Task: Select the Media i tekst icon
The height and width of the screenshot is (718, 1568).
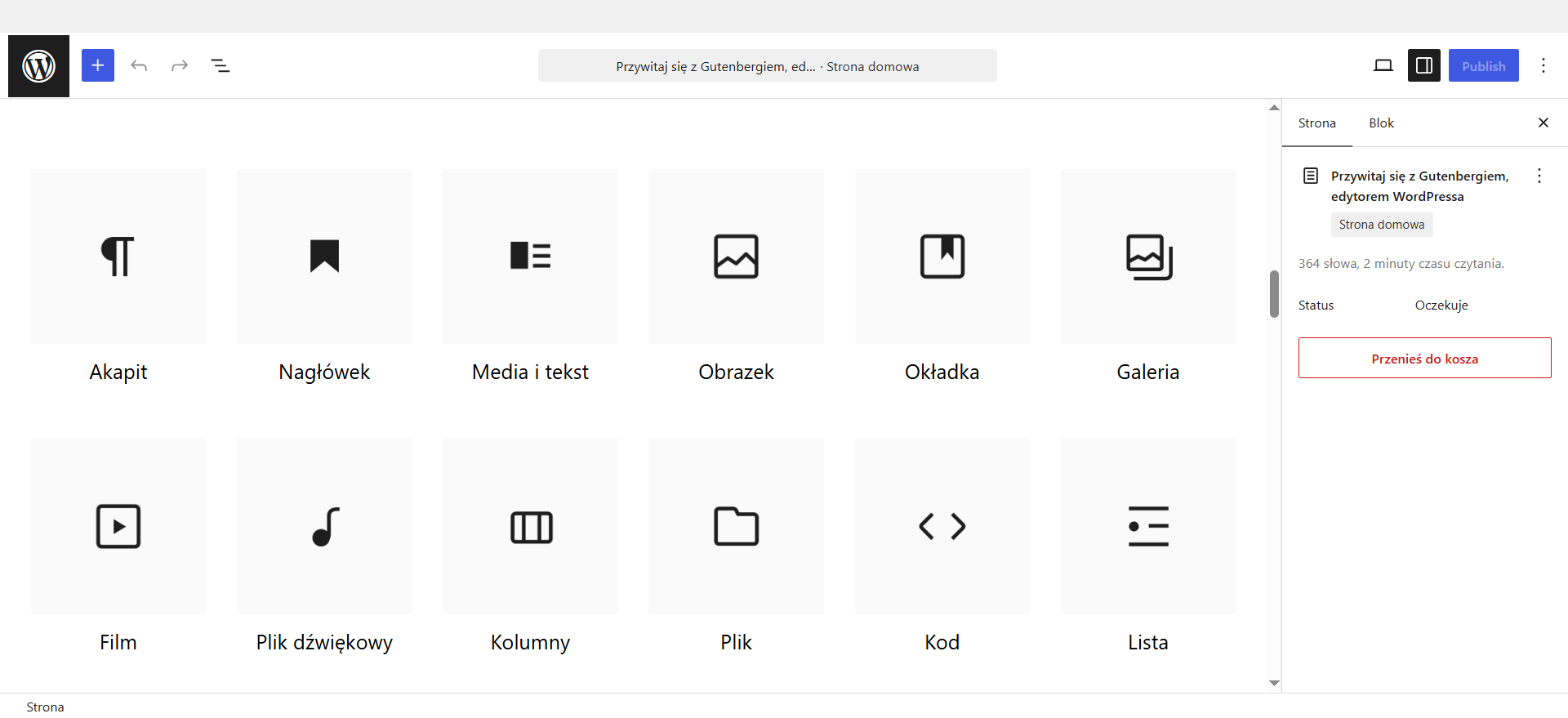Action: click(531, 256)
